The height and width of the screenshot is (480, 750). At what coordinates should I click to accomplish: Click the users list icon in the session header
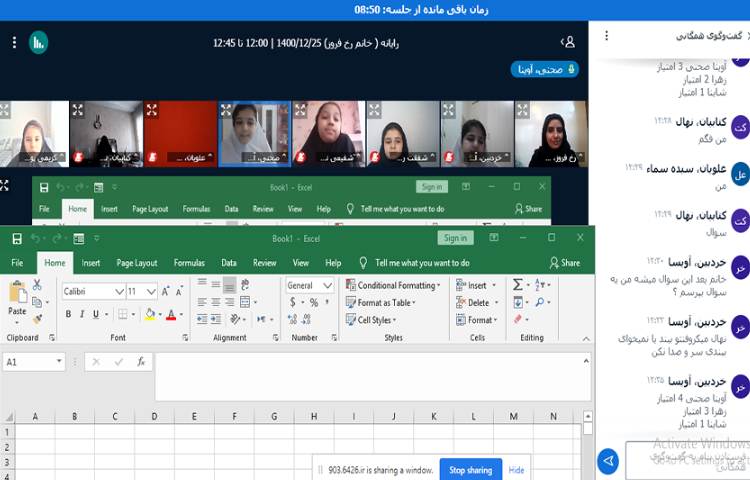[x=568, y=42]
